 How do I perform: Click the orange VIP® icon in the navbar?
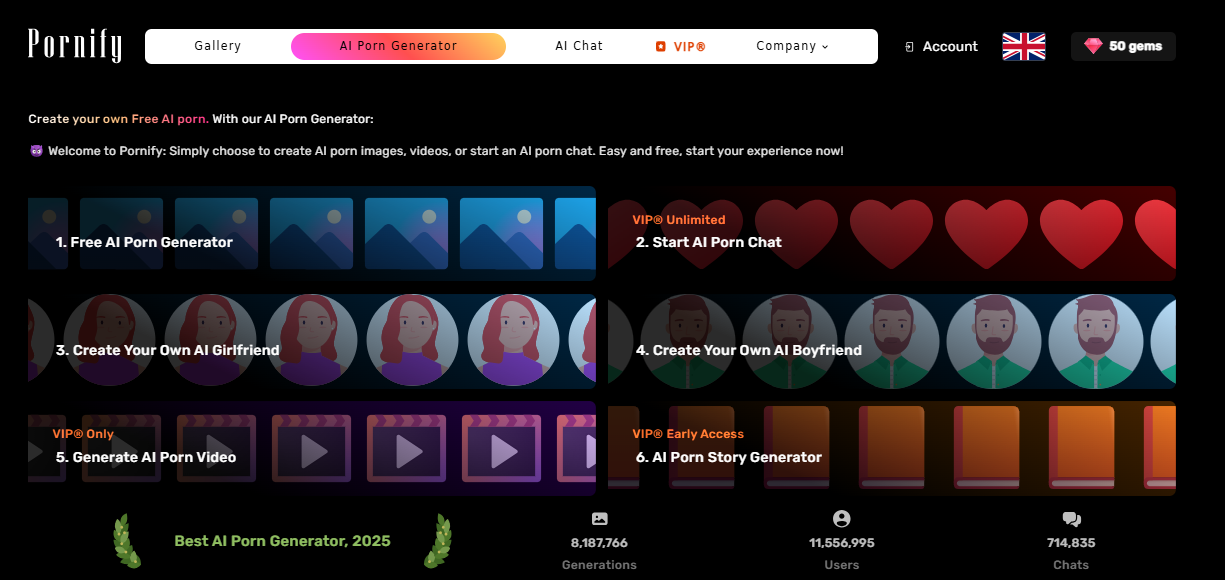click(661, 46)
